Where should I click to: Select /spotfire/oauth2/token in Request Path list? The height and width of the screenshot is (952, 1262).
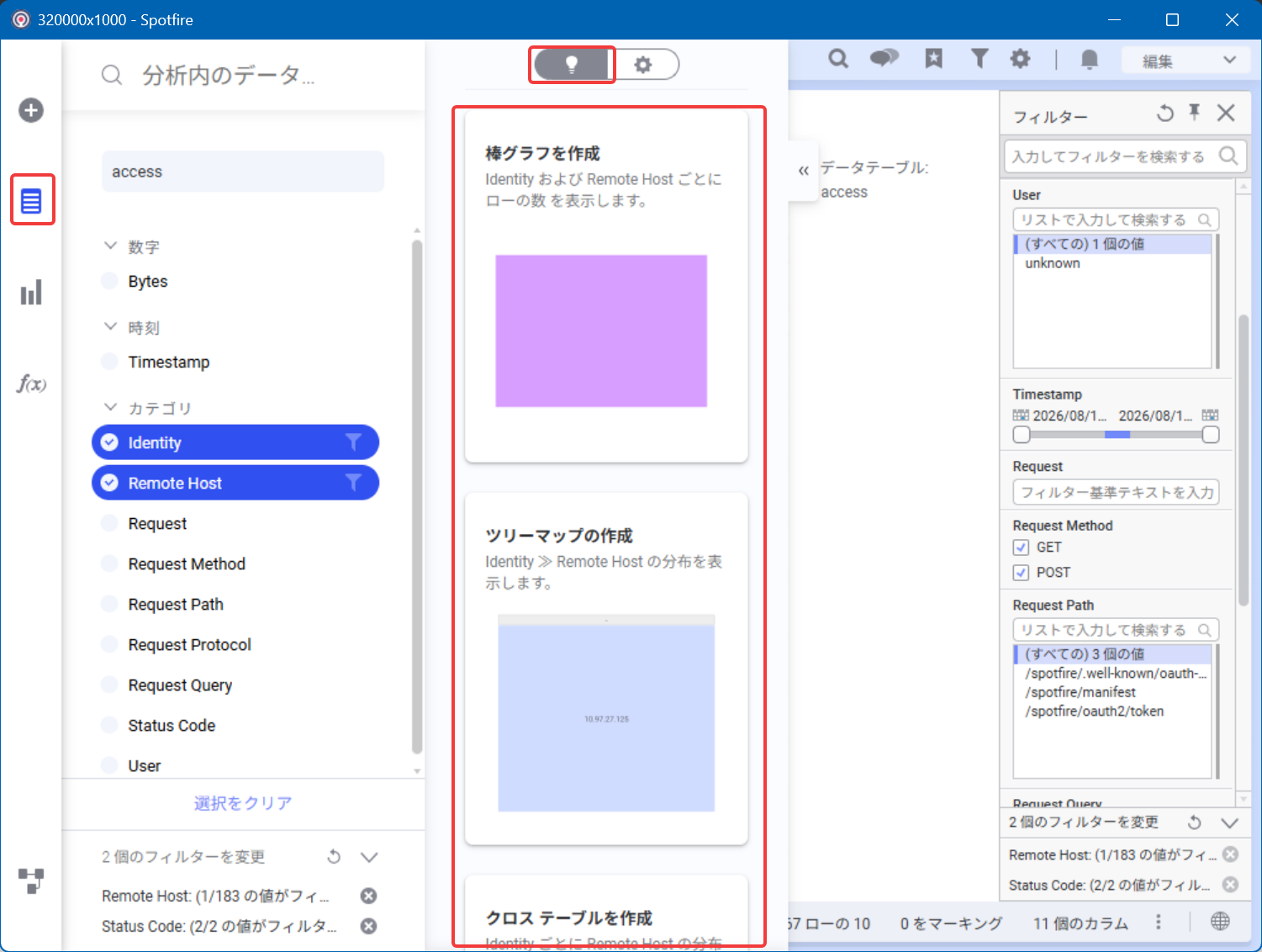pos(1095,711)
